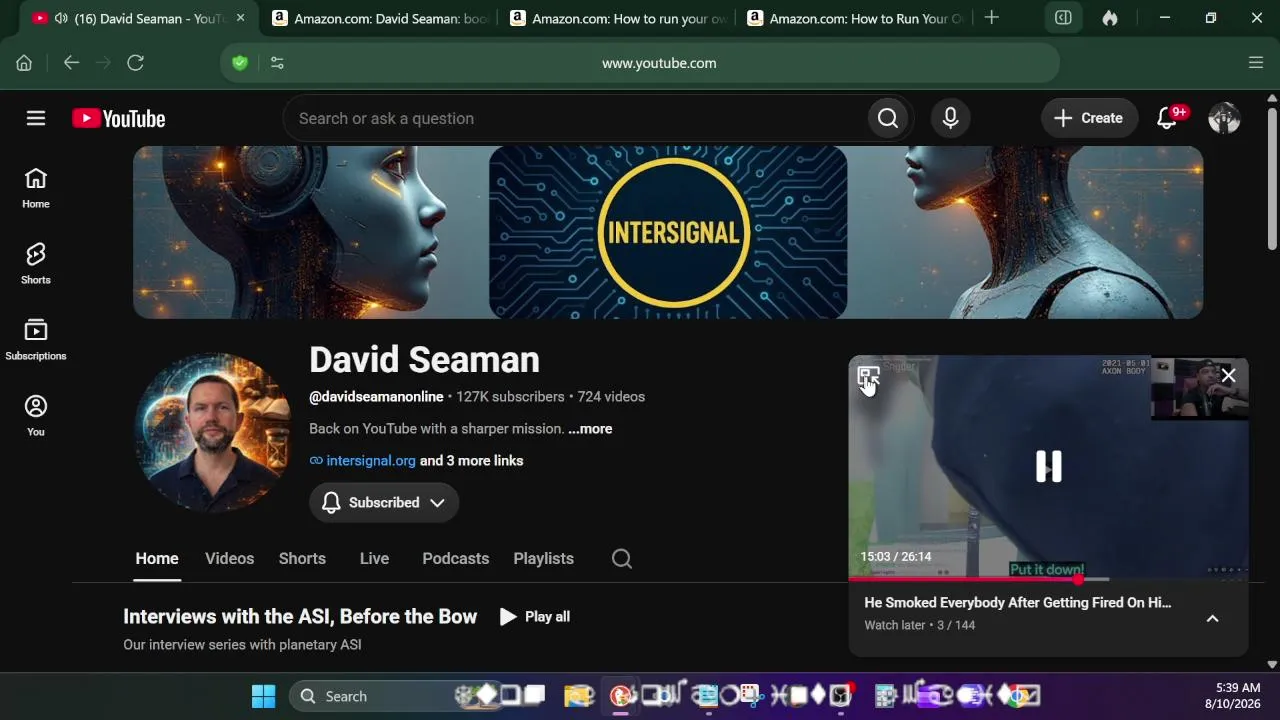
Task: Switch to the channel Shorts tab
Action: [302, 558]
